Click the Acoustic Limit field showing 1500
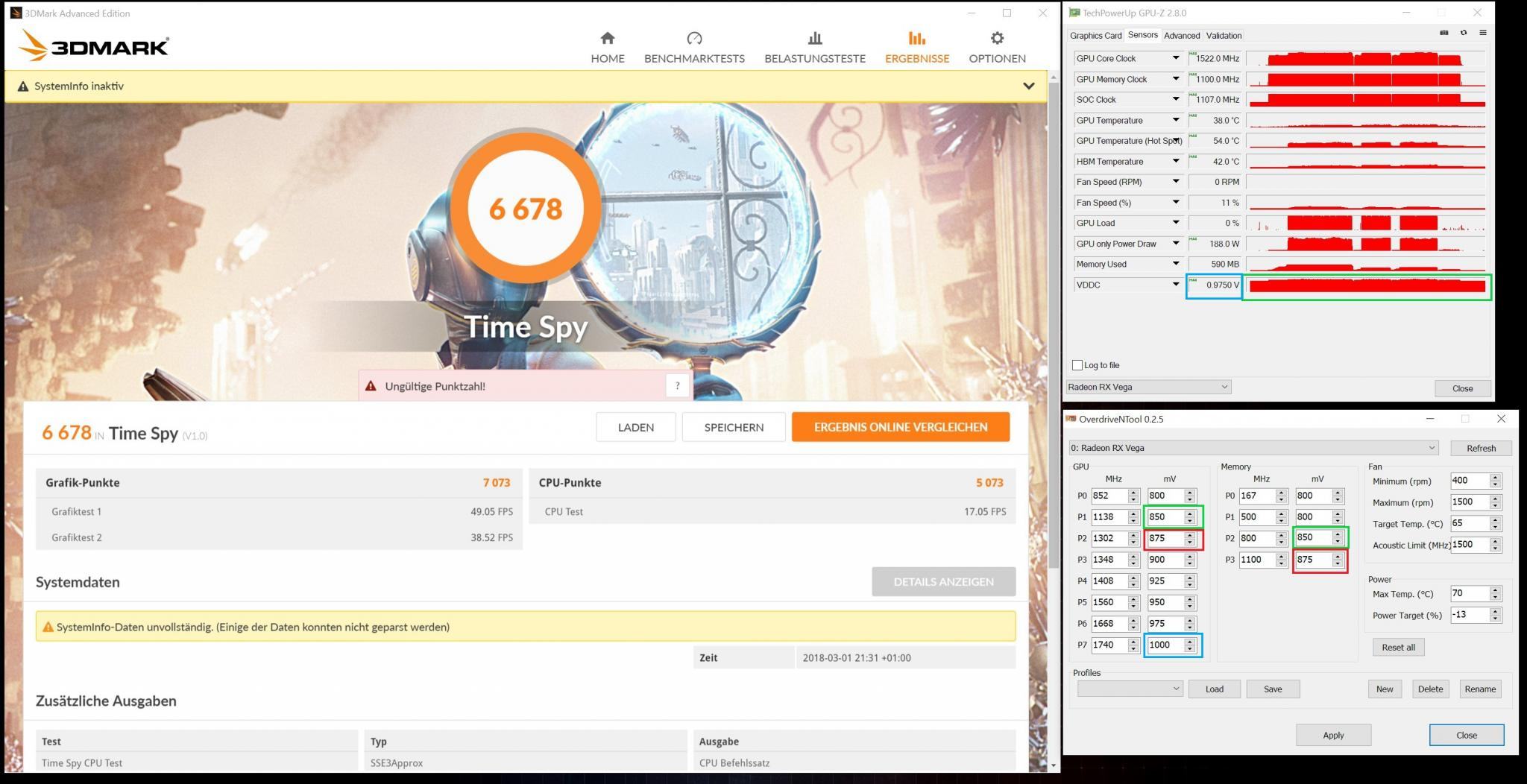 click(x=1469, y=545)
